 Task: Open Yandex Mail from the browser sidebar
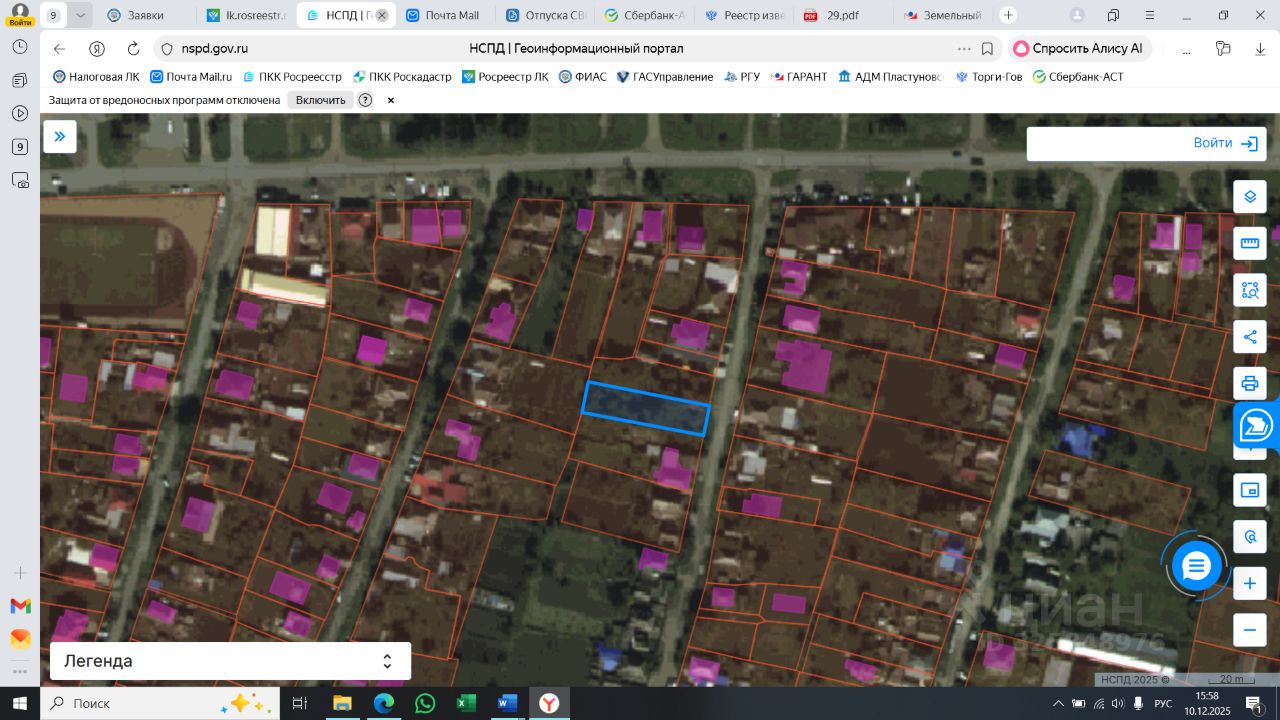(20, 638)
